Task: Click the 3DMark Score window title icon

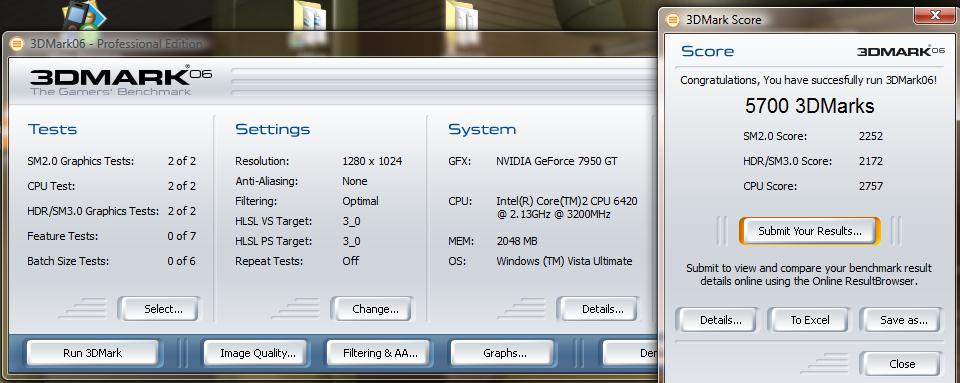Action: click(672, 20)
